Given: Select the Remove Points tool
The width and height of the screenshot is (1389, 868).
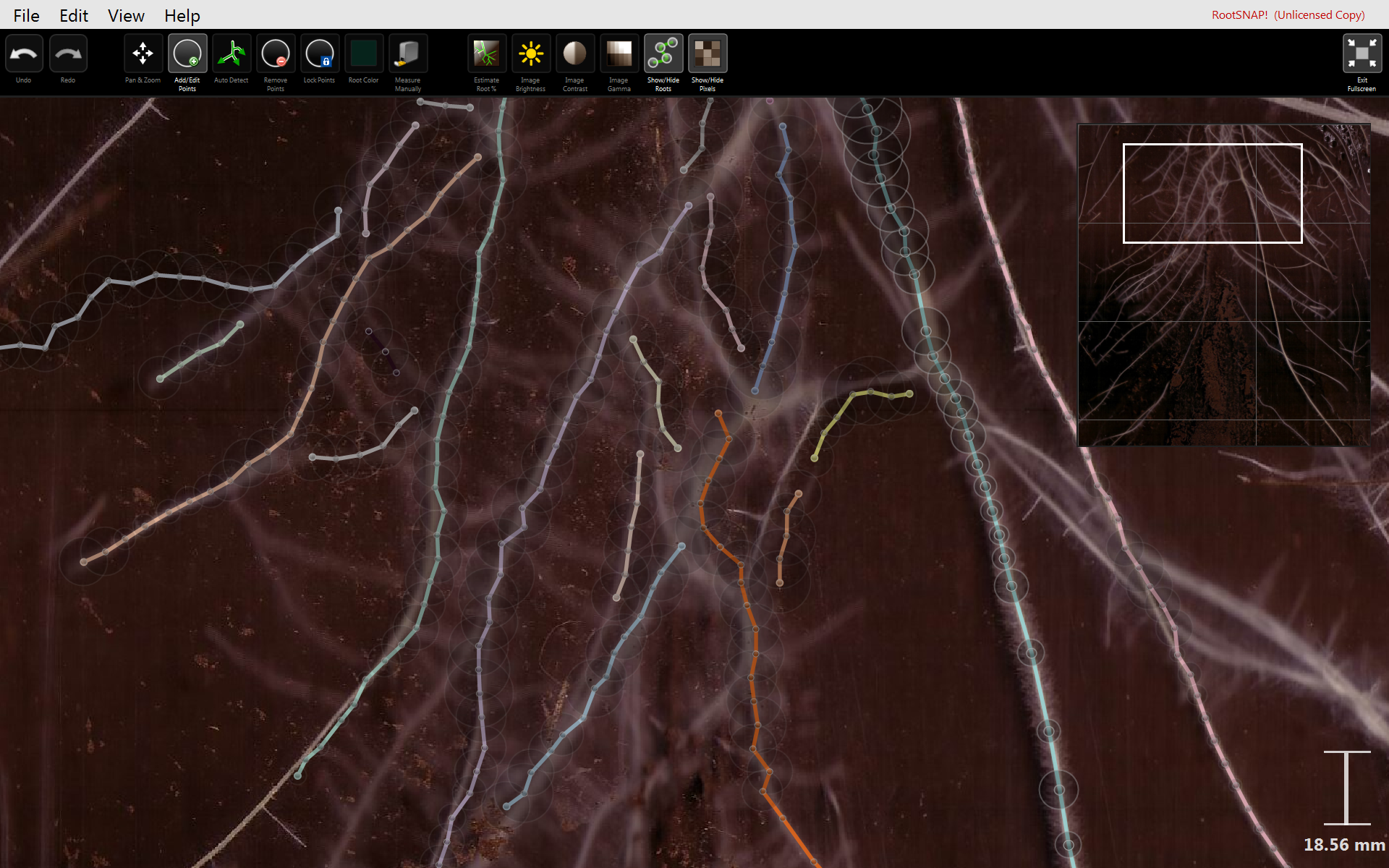Looking at the screenshot, I should [276, 54].
